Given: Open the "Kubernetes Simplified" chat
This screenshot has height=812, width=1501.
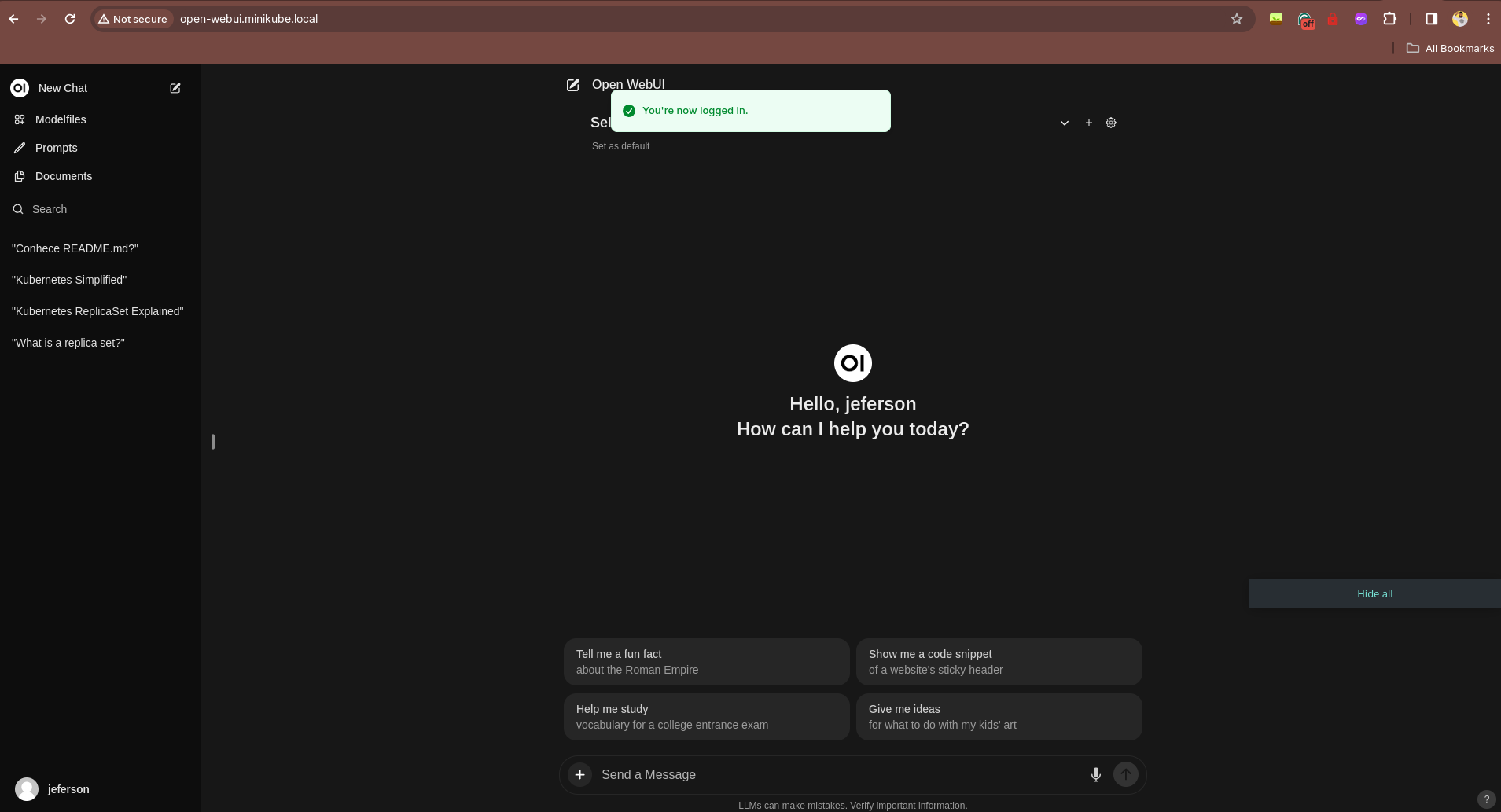Looking at the screenshot, I should click(100, 280).
